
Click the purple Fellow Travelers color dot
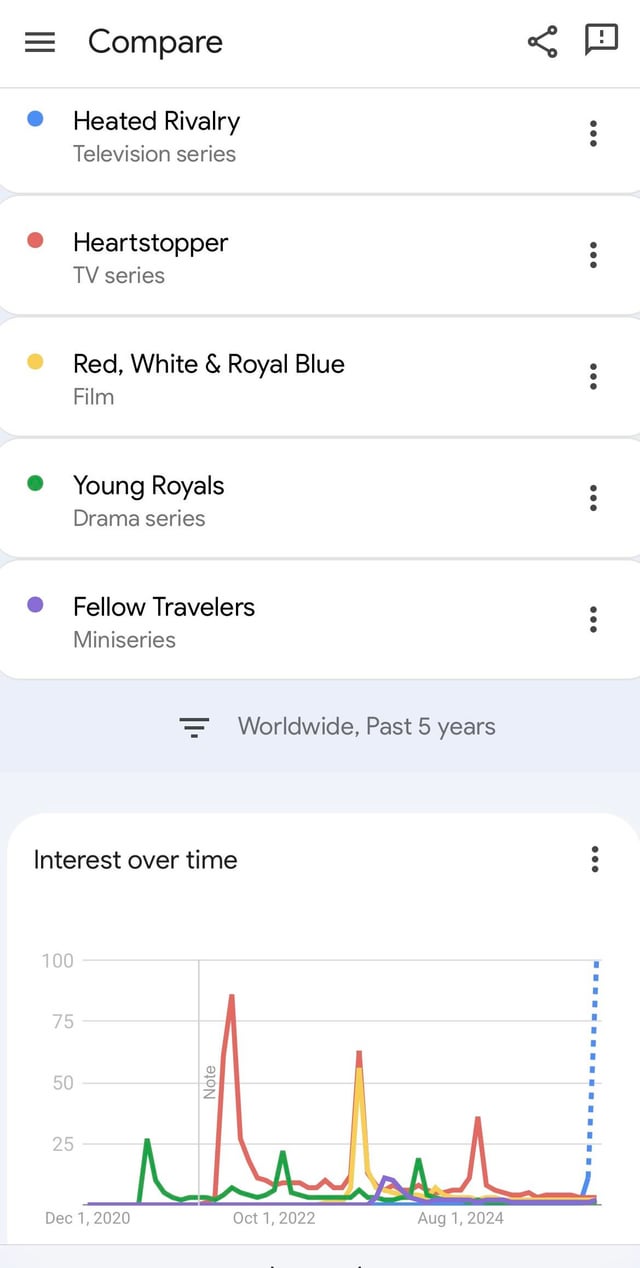(35, 605)
